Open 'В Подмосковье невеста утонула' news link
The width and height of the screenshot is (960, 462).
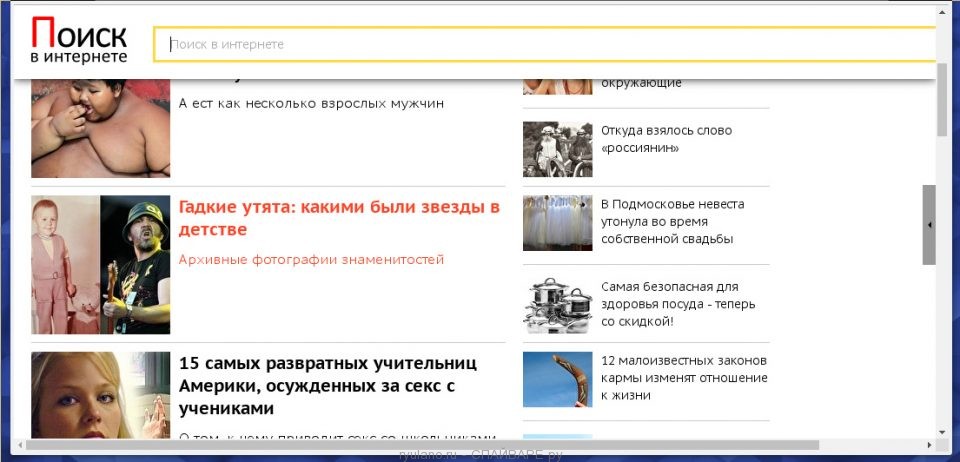[x=673, y=222]
